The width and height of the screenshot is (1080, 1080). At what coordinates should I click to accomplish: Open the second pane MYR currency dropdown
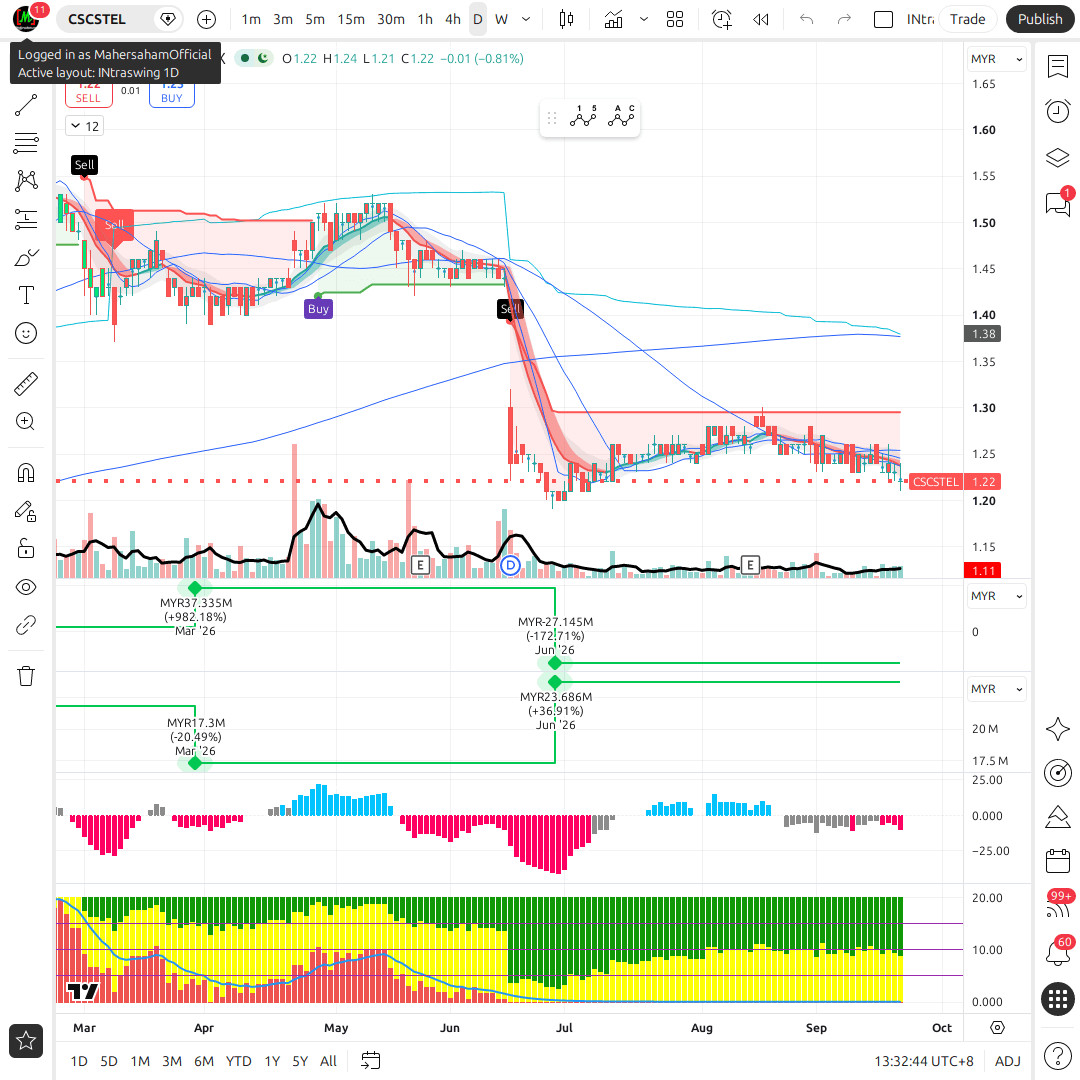click(996, 596)
